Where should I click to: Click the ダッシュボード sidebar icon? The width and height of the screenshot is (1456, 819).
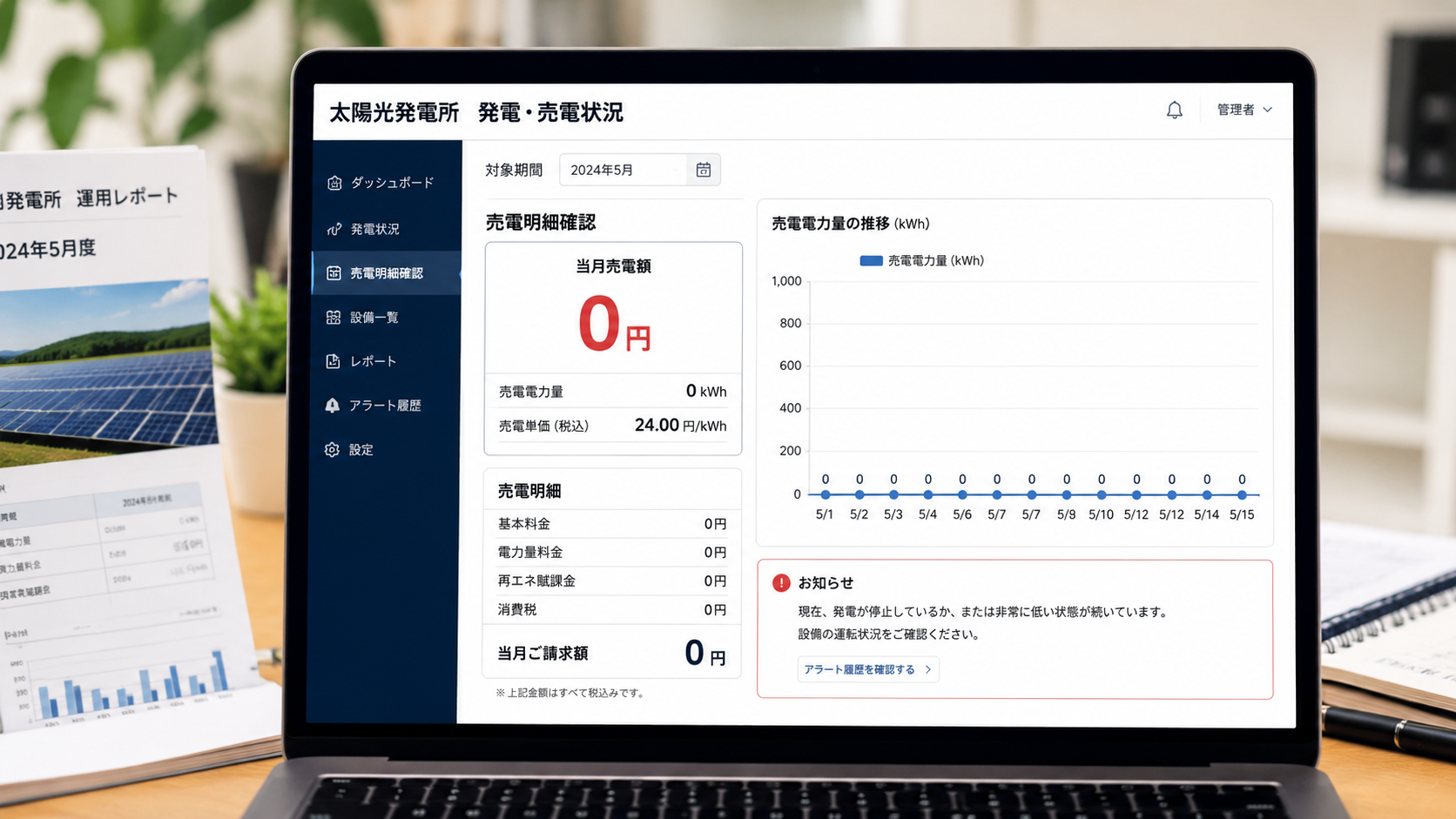(x=334, y=183)
